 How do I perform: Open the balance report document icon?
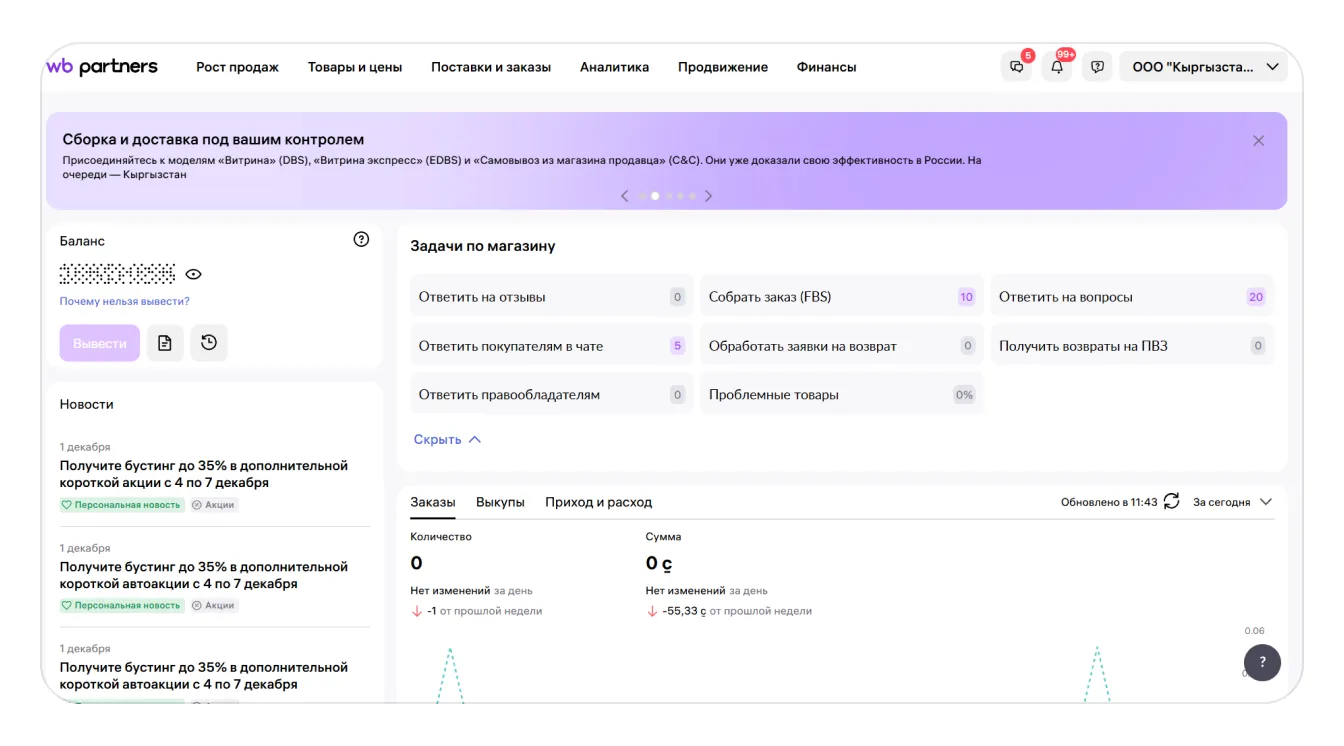point(165,343)
